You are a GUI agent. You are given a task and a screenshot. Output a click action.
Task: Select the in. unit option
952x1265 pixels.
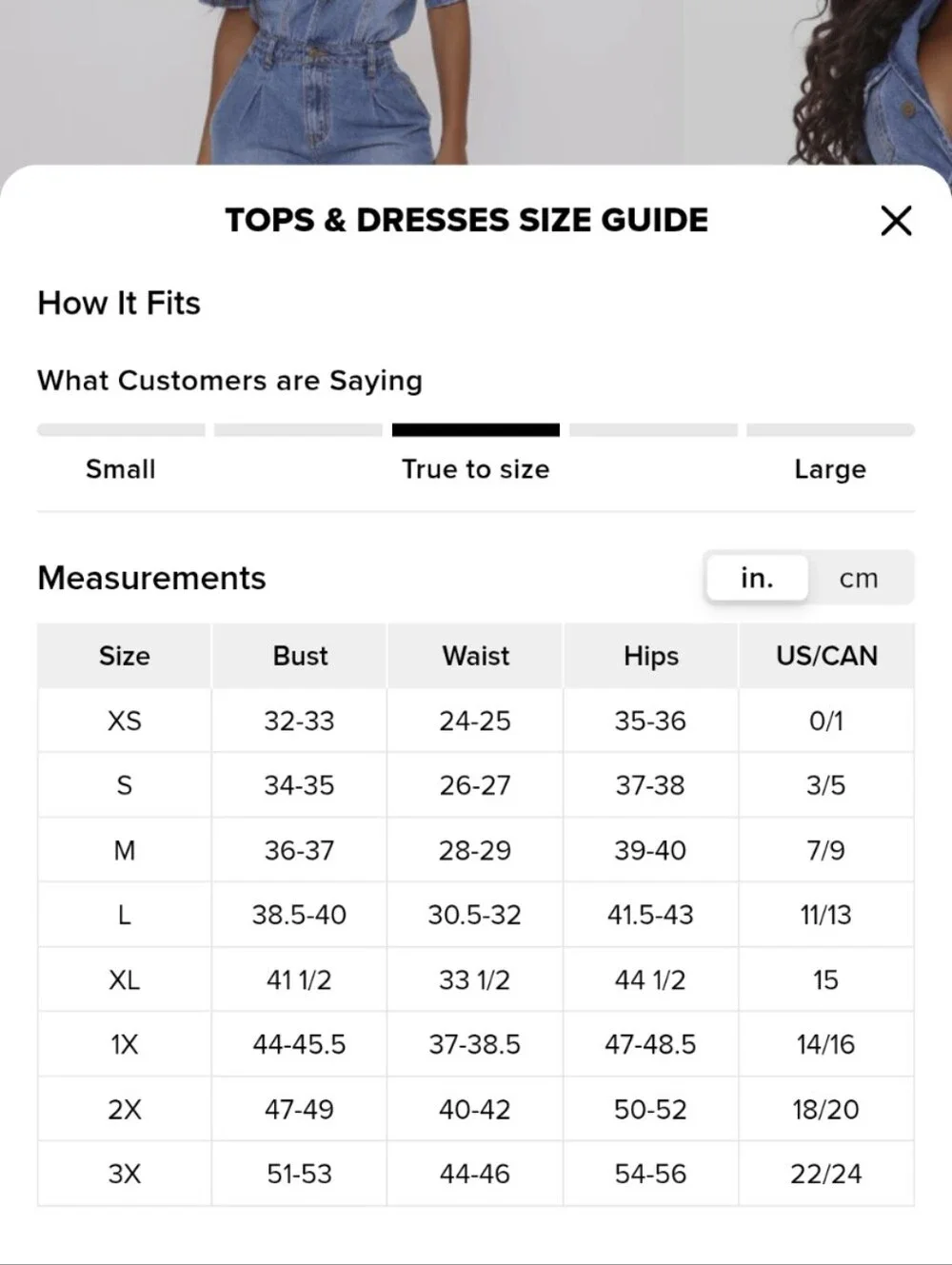tap(758, 578)
